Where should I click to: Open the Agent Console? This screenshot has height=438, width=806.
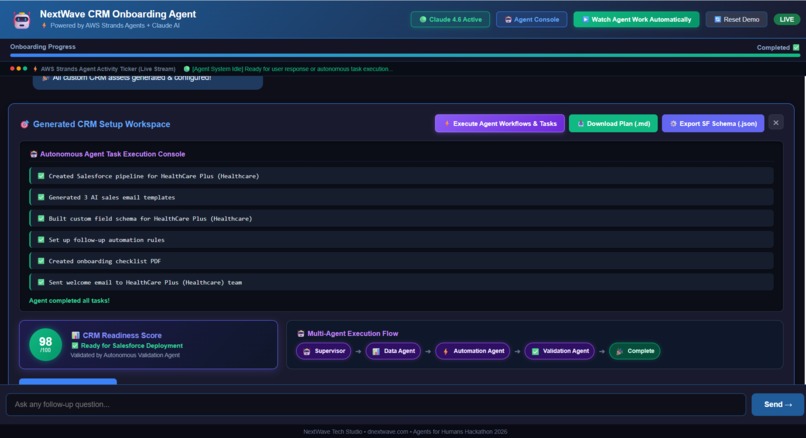coord(532,20)
